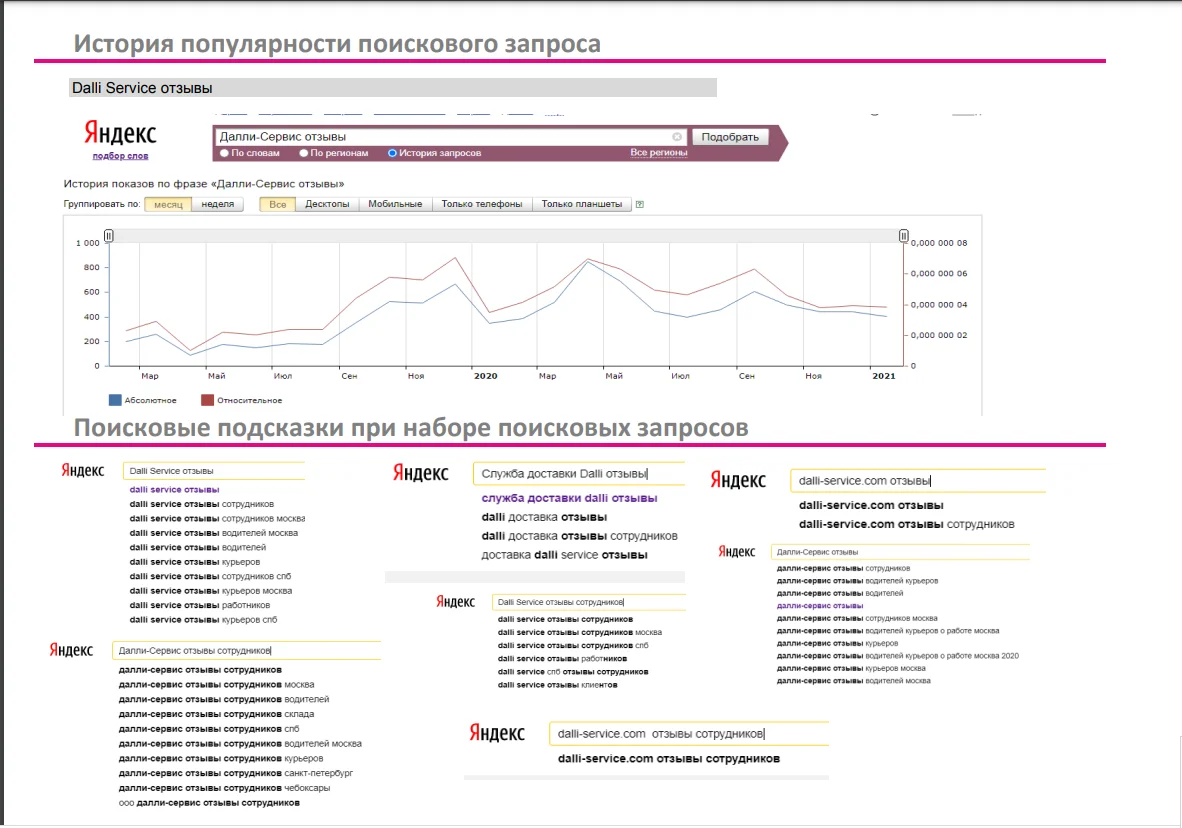Select suggestion ооо далли-сервис отзывы сотрудников

pyautogui.click(x=209, y=803)
